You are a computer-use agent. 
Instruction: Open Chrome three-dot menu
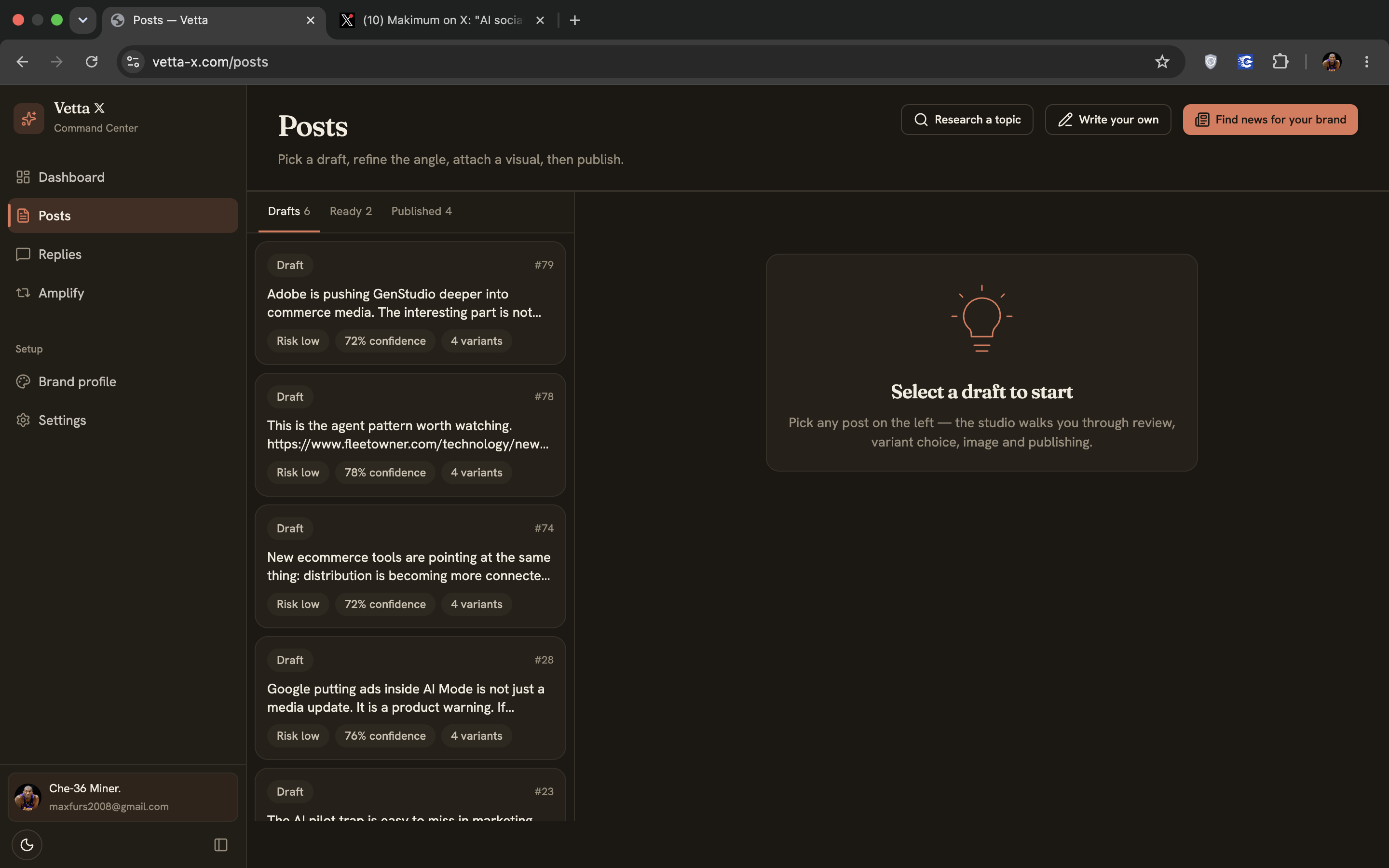click(x=1367, y=61)
